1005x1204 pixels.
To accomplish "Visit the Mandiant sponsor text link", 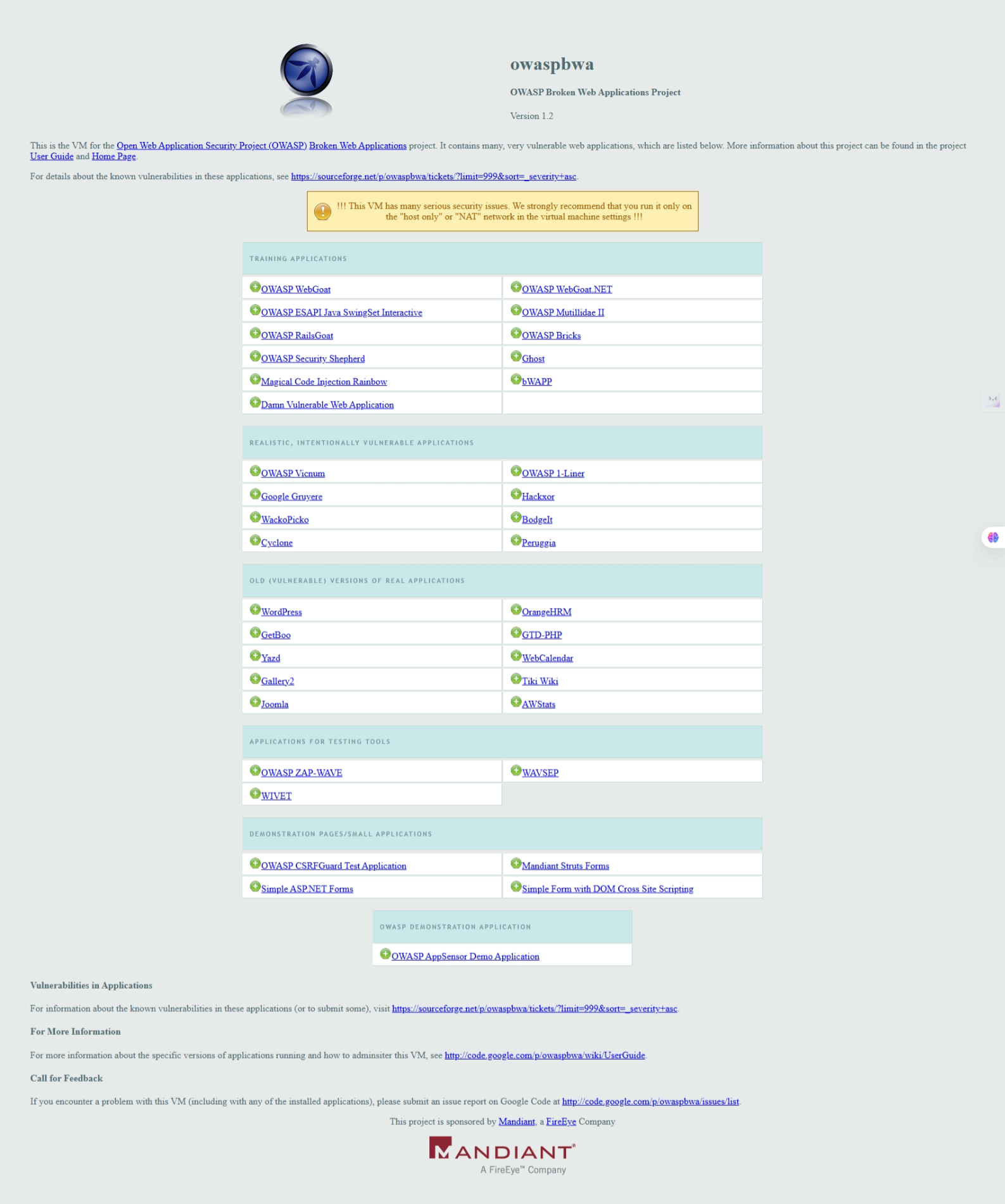I will pyautogui.click(x=517, y=1122).
